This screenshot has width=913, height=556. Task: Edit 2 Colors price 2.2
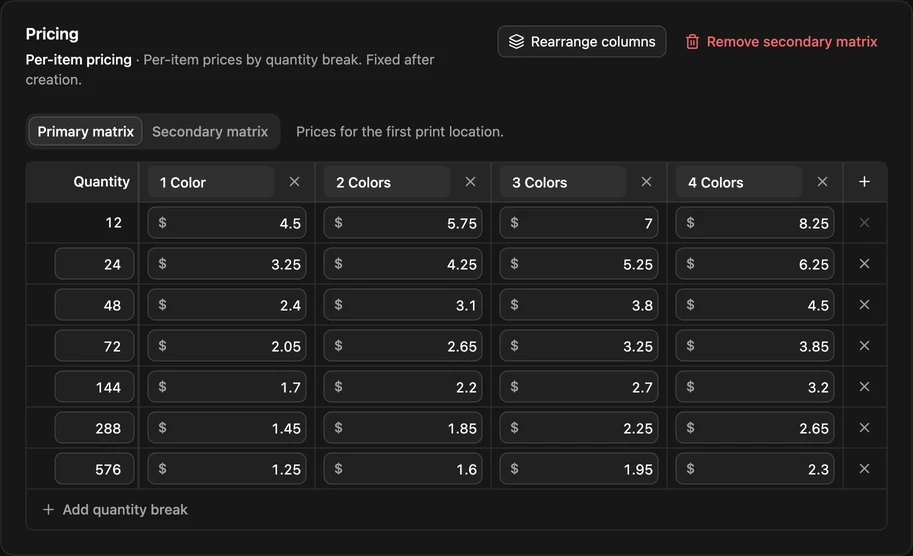(403, 387)
